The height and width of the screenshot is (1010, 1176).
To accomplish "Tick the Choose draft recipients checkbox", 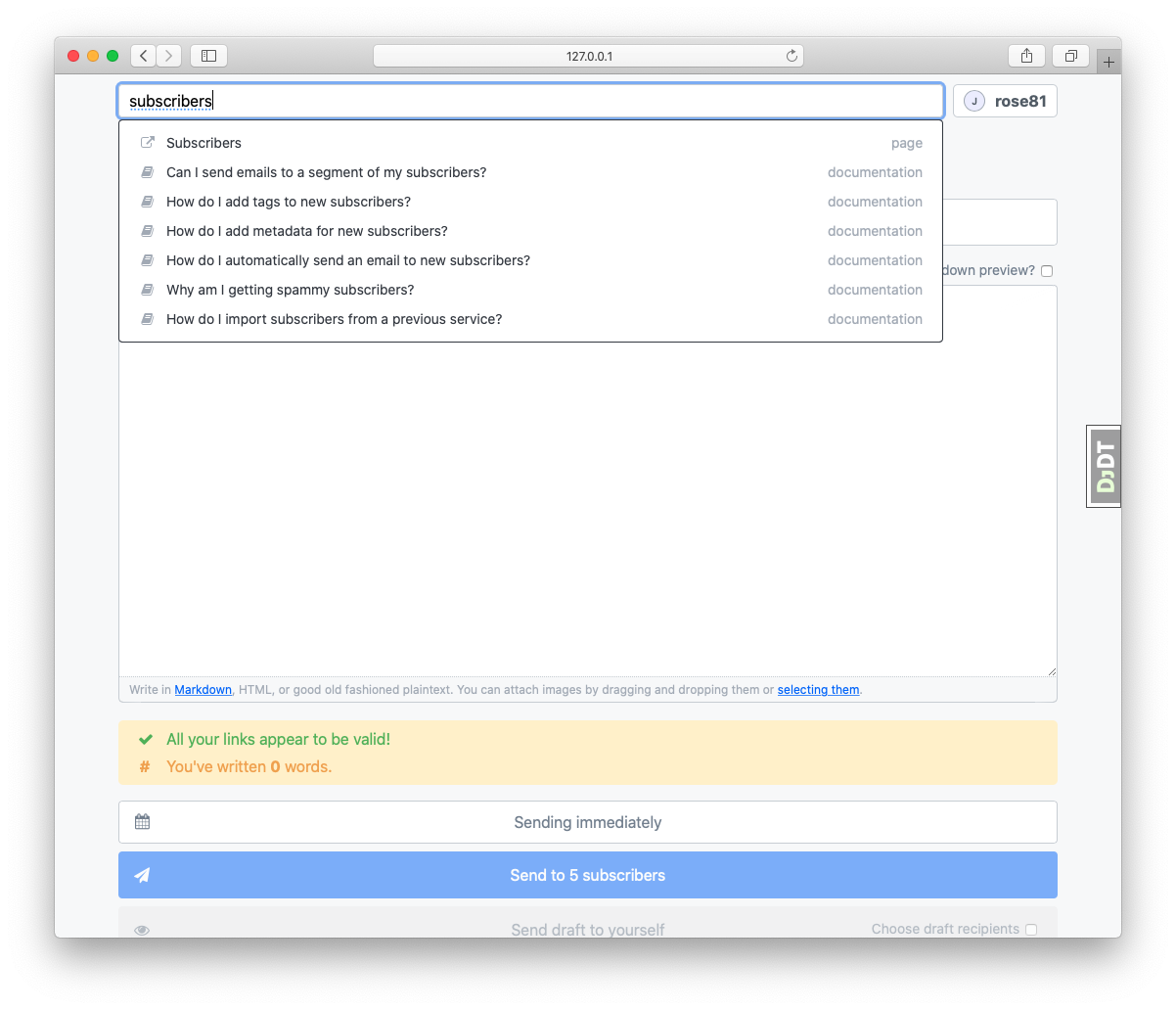I will pos(1031,930).
